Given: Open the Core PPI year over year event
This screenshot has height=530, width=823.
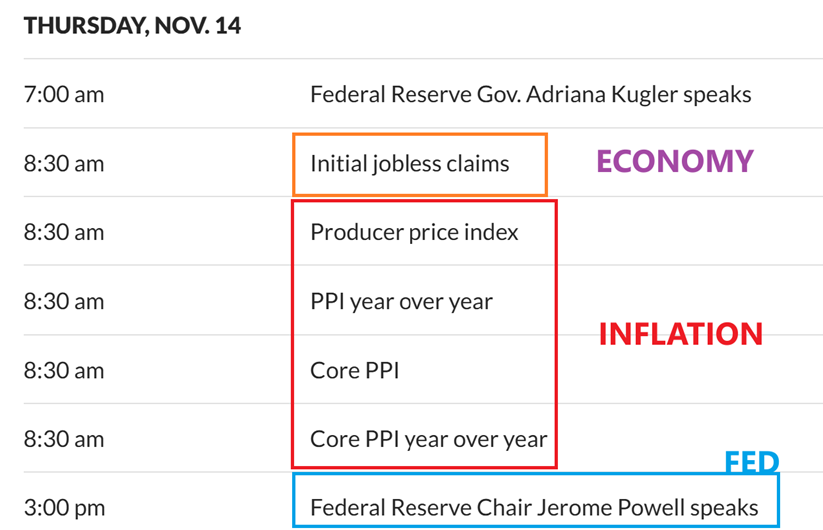Looking at the screenshot, I should pyautogui.click(x=429, y=438).
